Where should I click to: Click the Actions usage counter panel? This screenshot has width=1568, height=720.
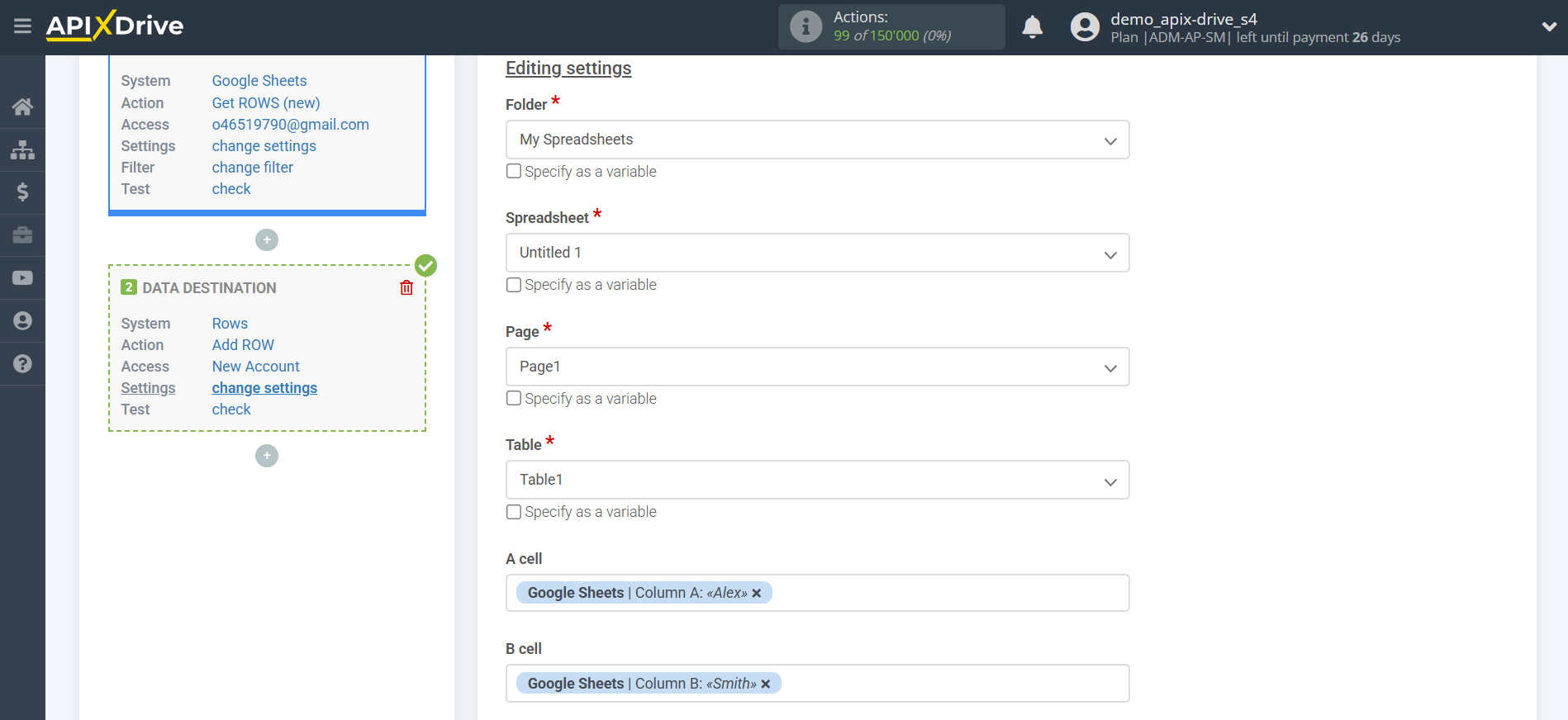tap(891, 26)
